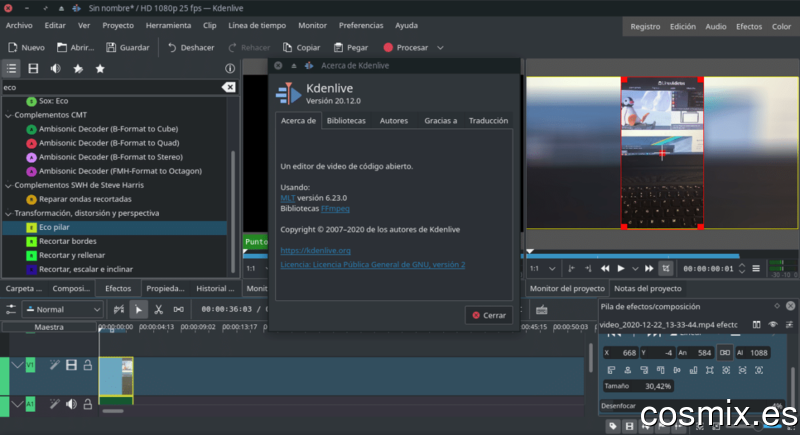Show favorite effects with the star icon
The height and width of the screenshot is (435, 800).
(x=100, y=68)
